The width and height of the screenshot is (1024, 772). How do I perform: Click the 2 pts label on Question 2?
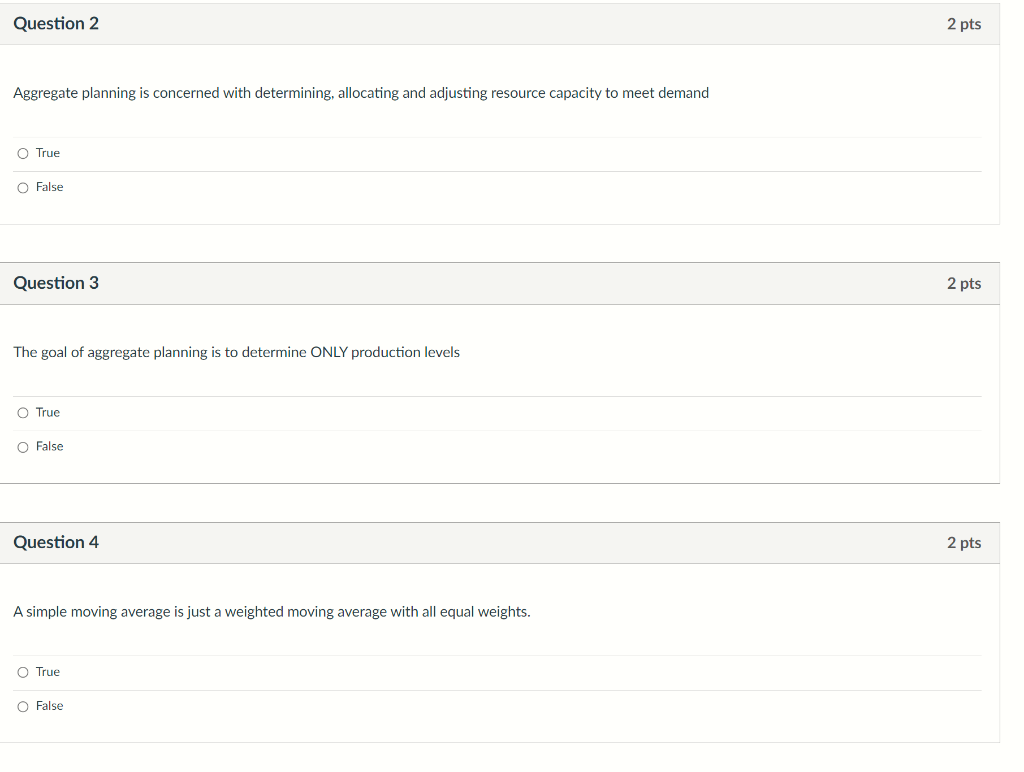[964, 24]
